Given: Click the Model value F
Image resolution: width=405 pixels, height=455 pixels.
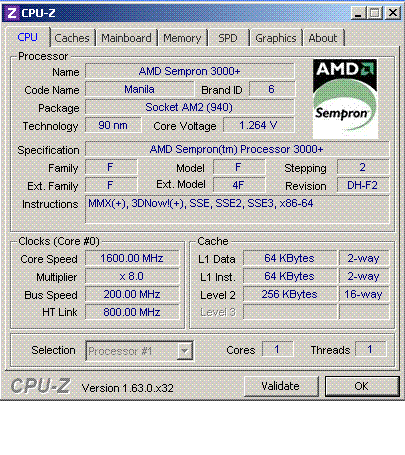Looking at the screenshot, I should pyautogui.click(x=239, y=167).
